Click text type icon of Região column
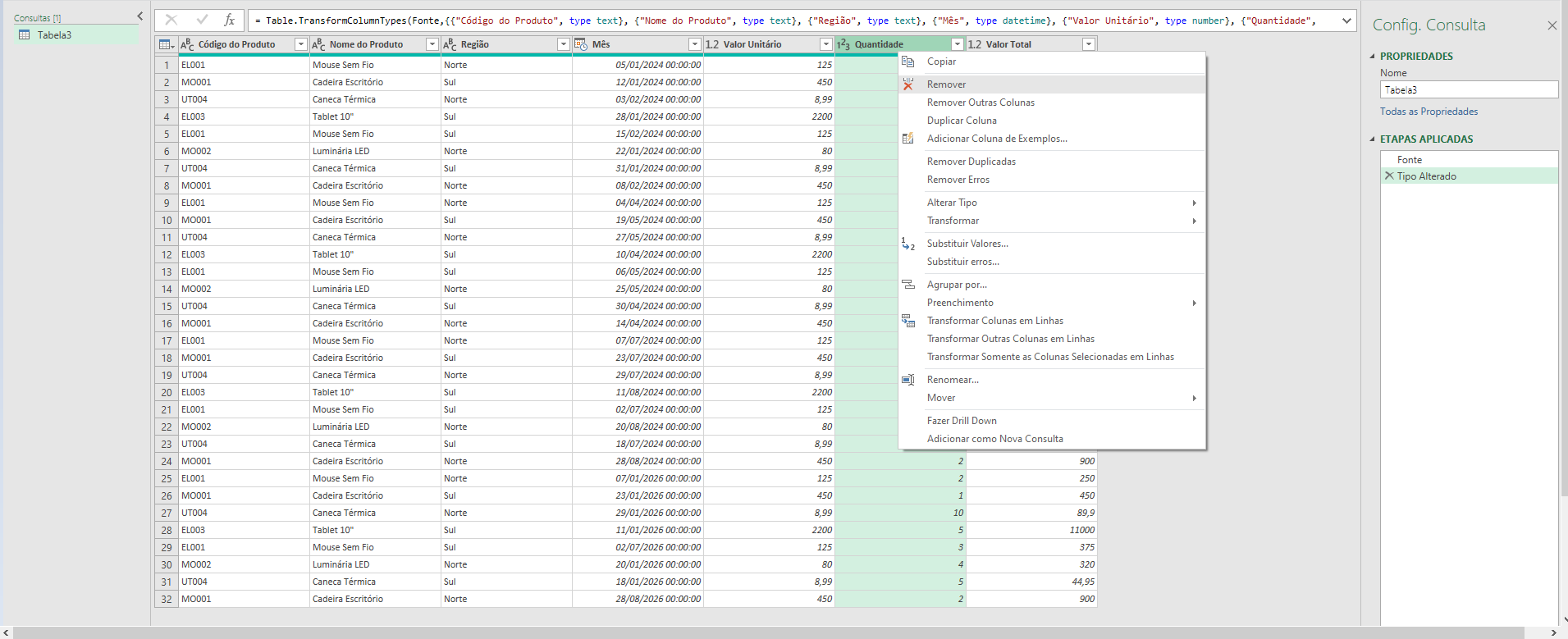The image size is (1568, 639). (x=450, y=44)
